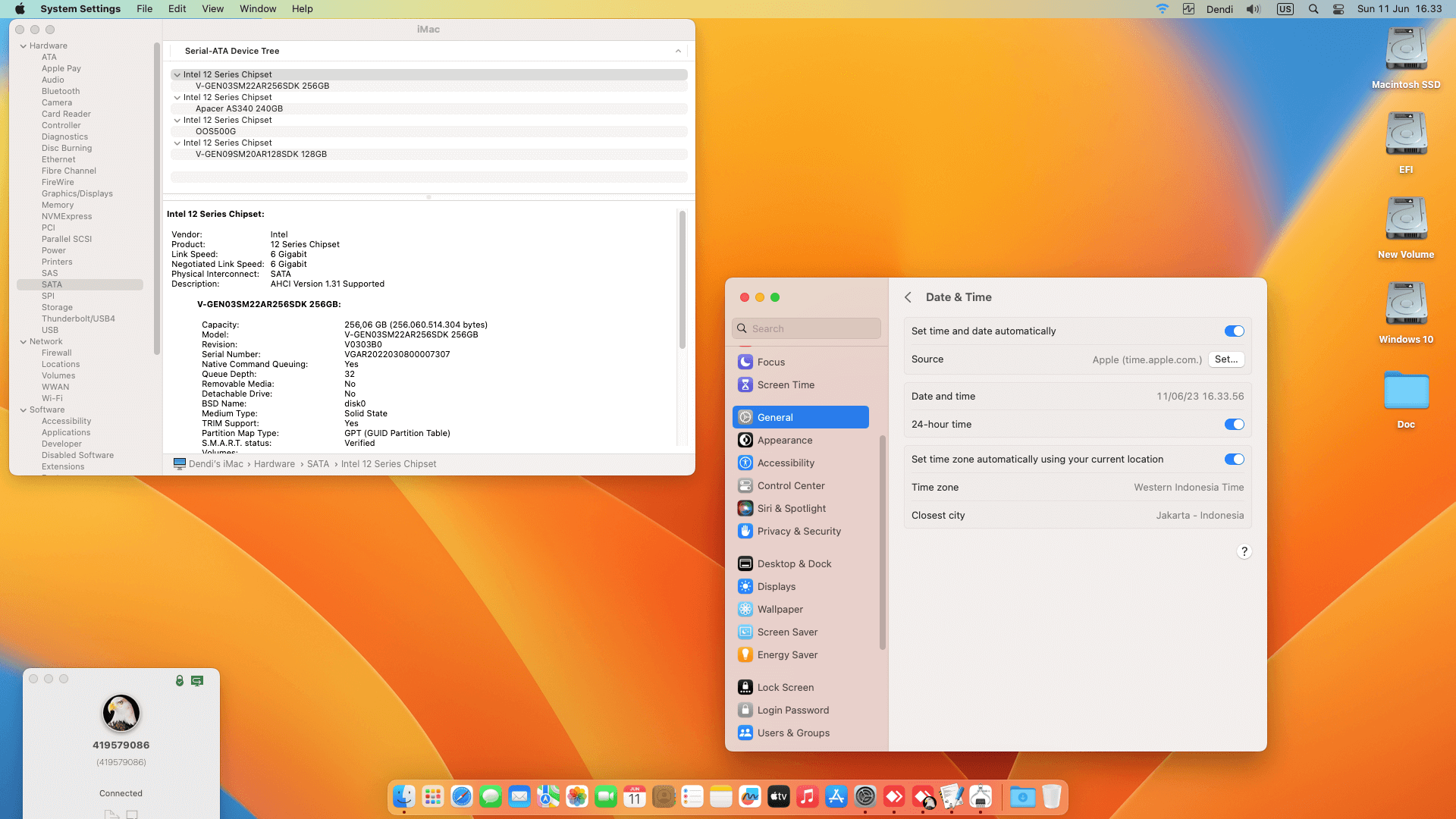Open Macintosh SSD drive on desktop
The height and width of the screenshot is (819, 1456).
[x=1406, y=49]
